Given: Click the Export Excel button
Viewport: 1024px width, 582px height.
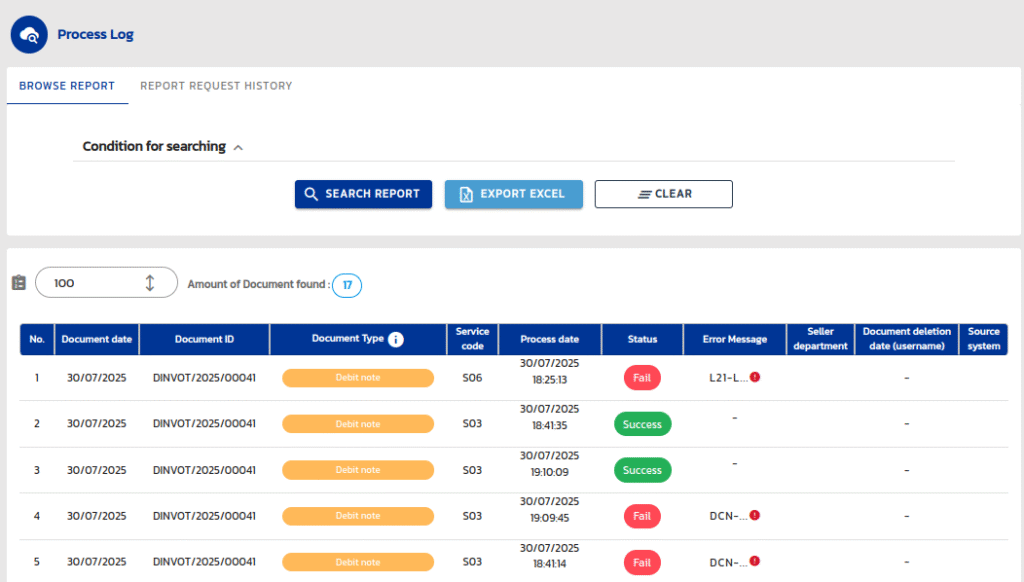Looking at the screenshot, I should [x=513, y=194].
